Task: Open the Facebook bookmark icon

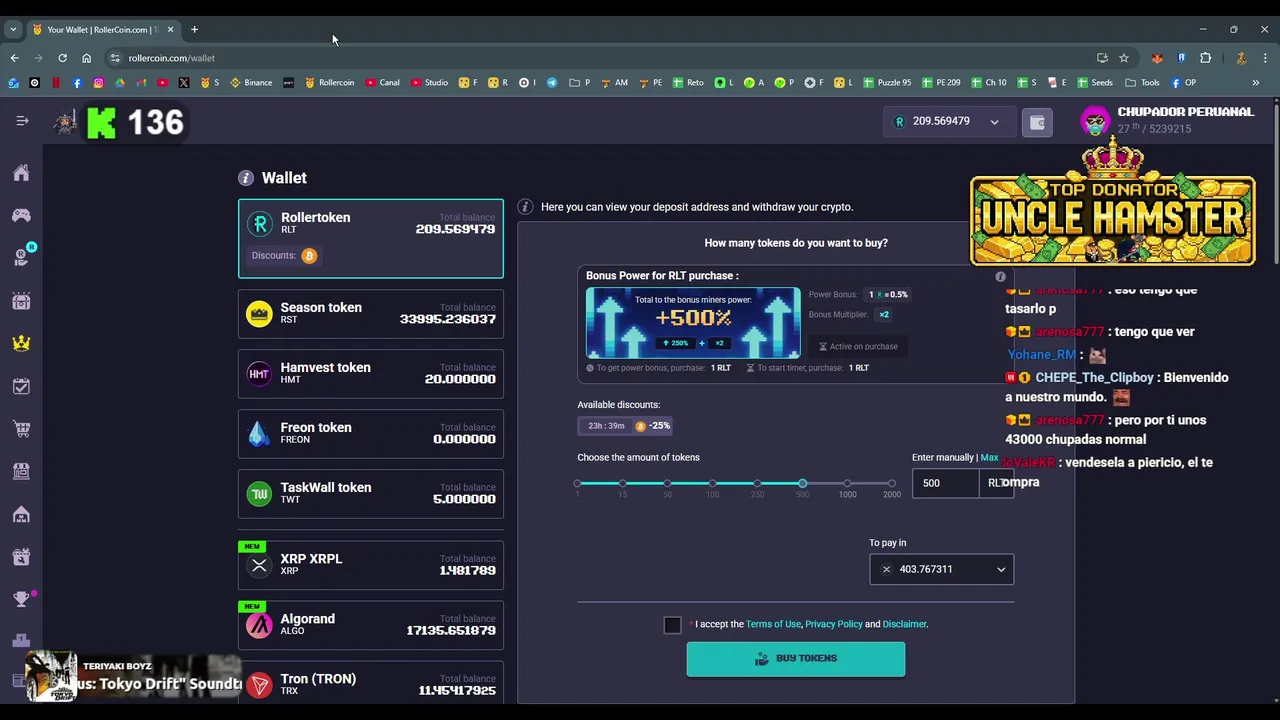Action: 77,83
